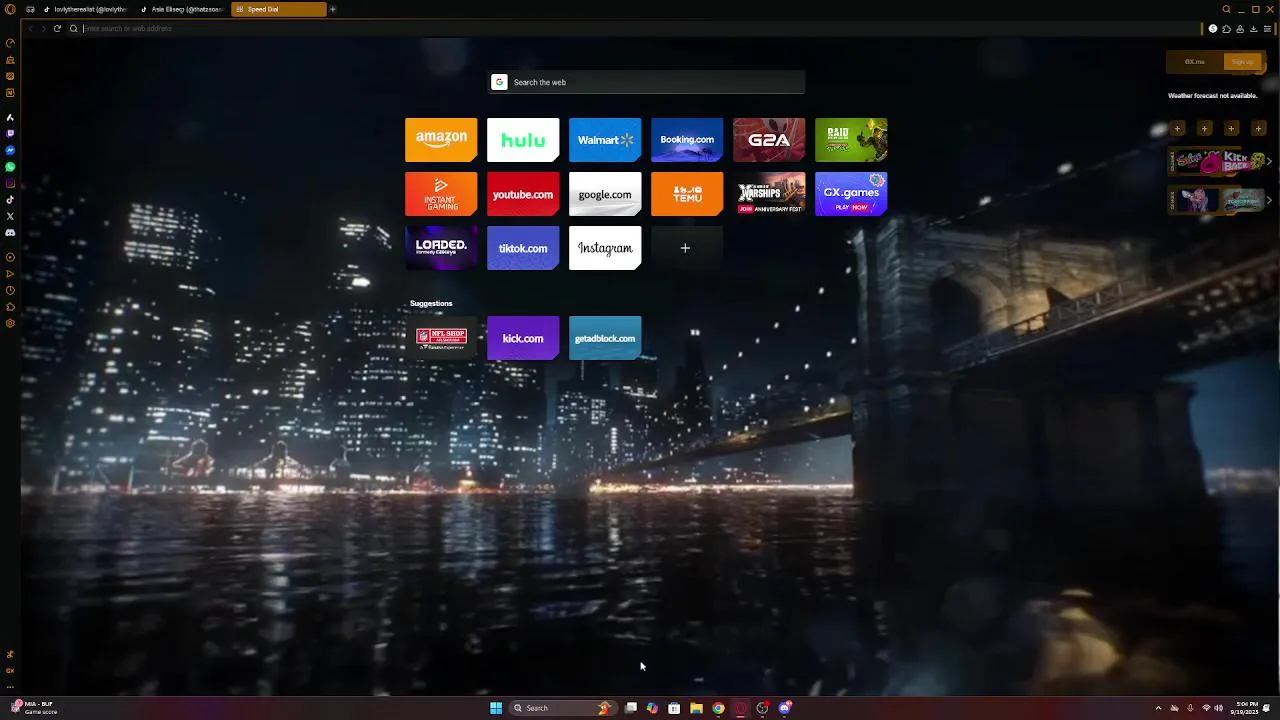
Task: Open the sidebar Player icon
Action: [10, 256]
